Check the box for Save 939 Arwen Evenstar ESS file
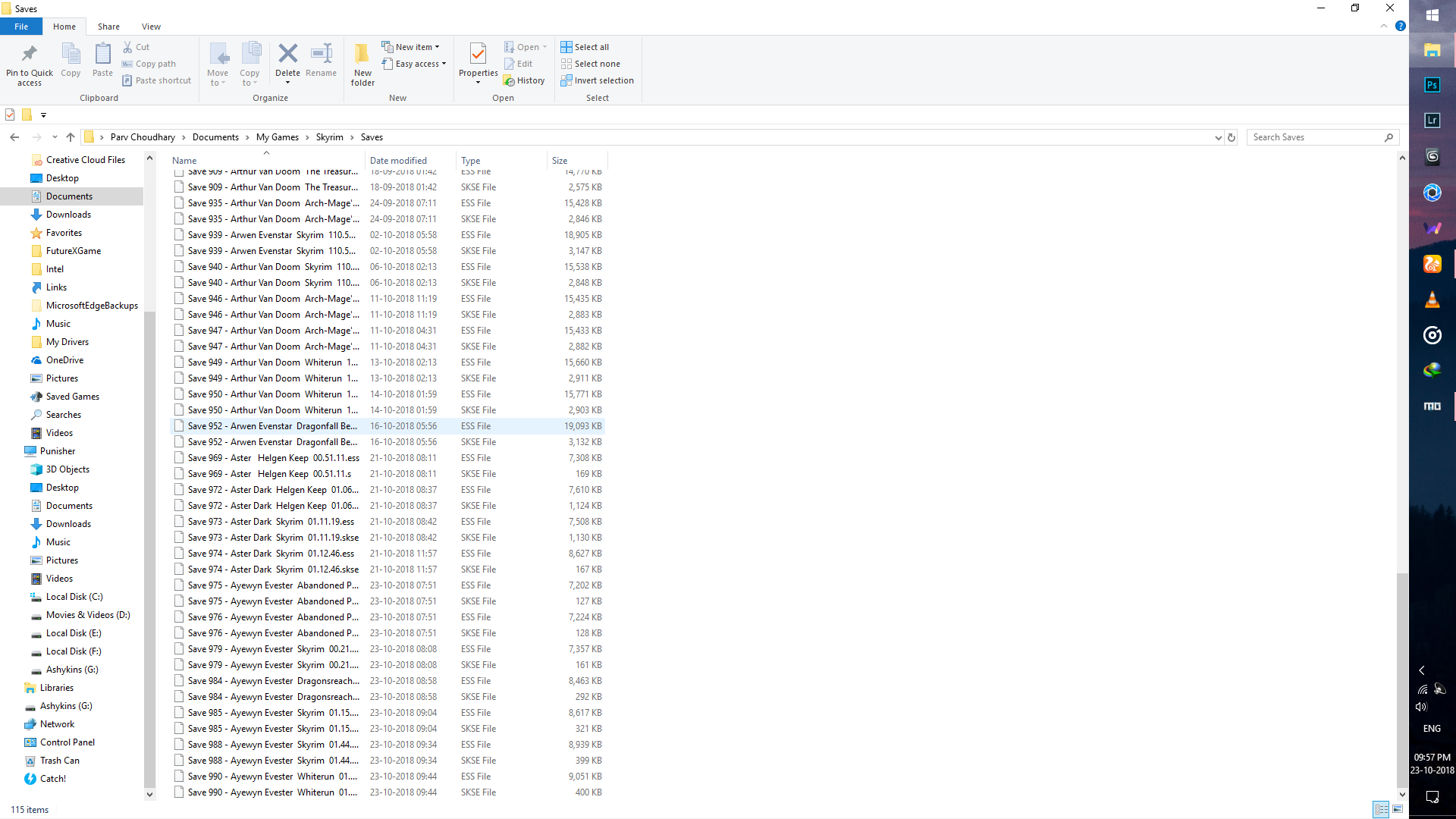 coord(179,235)
